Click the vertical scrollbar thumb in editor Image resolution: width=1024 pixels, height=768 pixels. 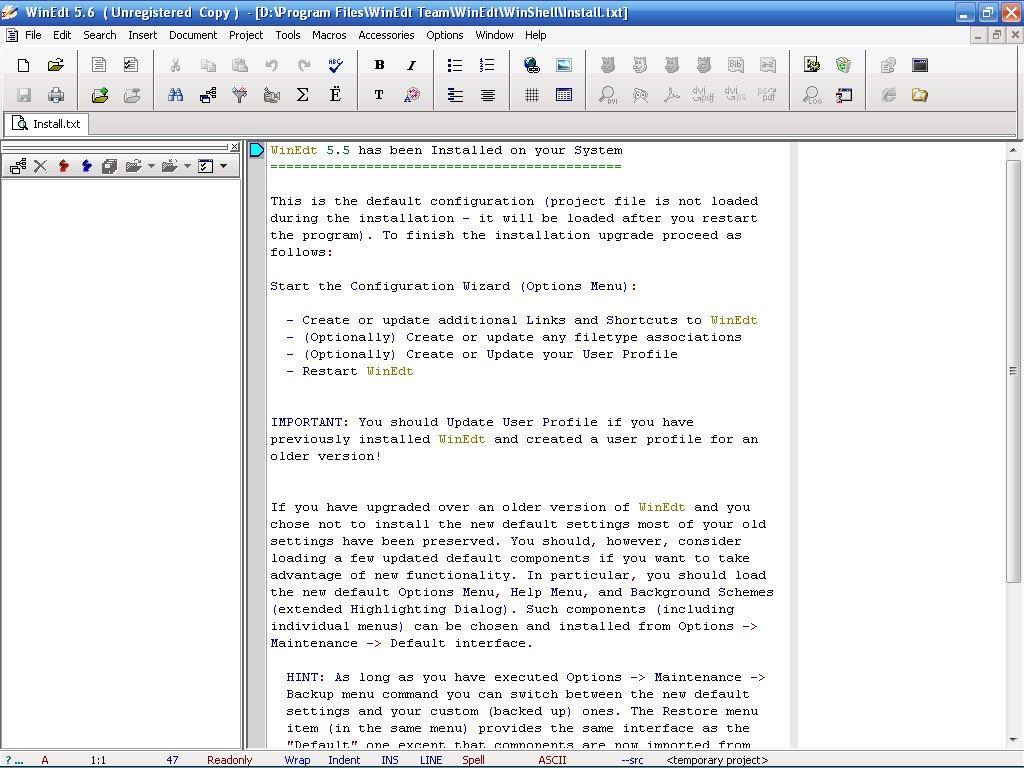pos(1013,370)
